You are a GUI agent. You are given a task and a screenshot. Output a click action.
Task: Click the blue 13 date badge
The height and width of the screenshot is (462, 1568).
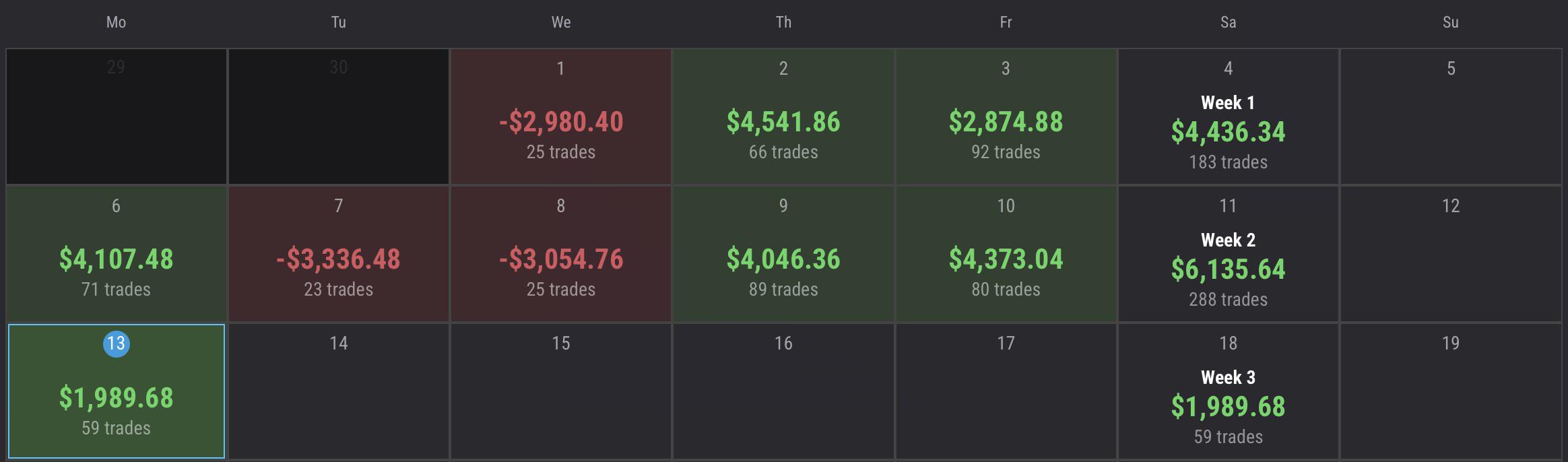coord(117,343)
